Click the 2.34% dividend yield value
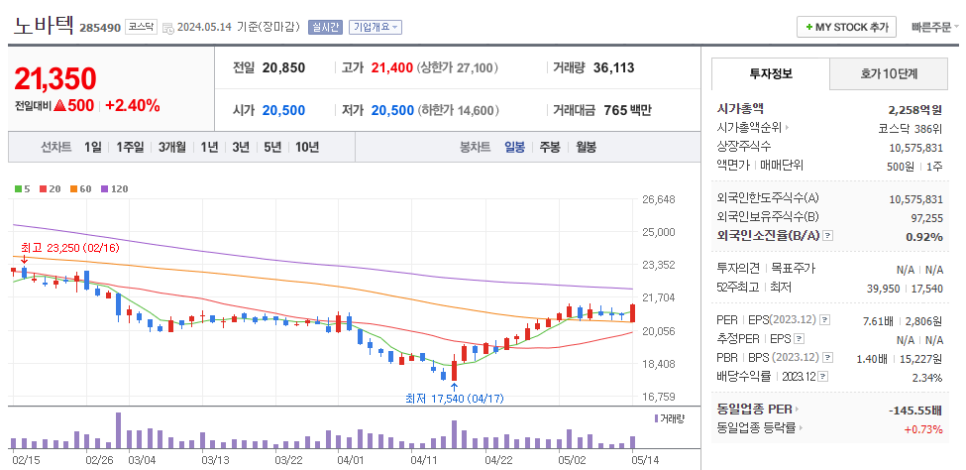966x470 pixels. coord(928,378)
